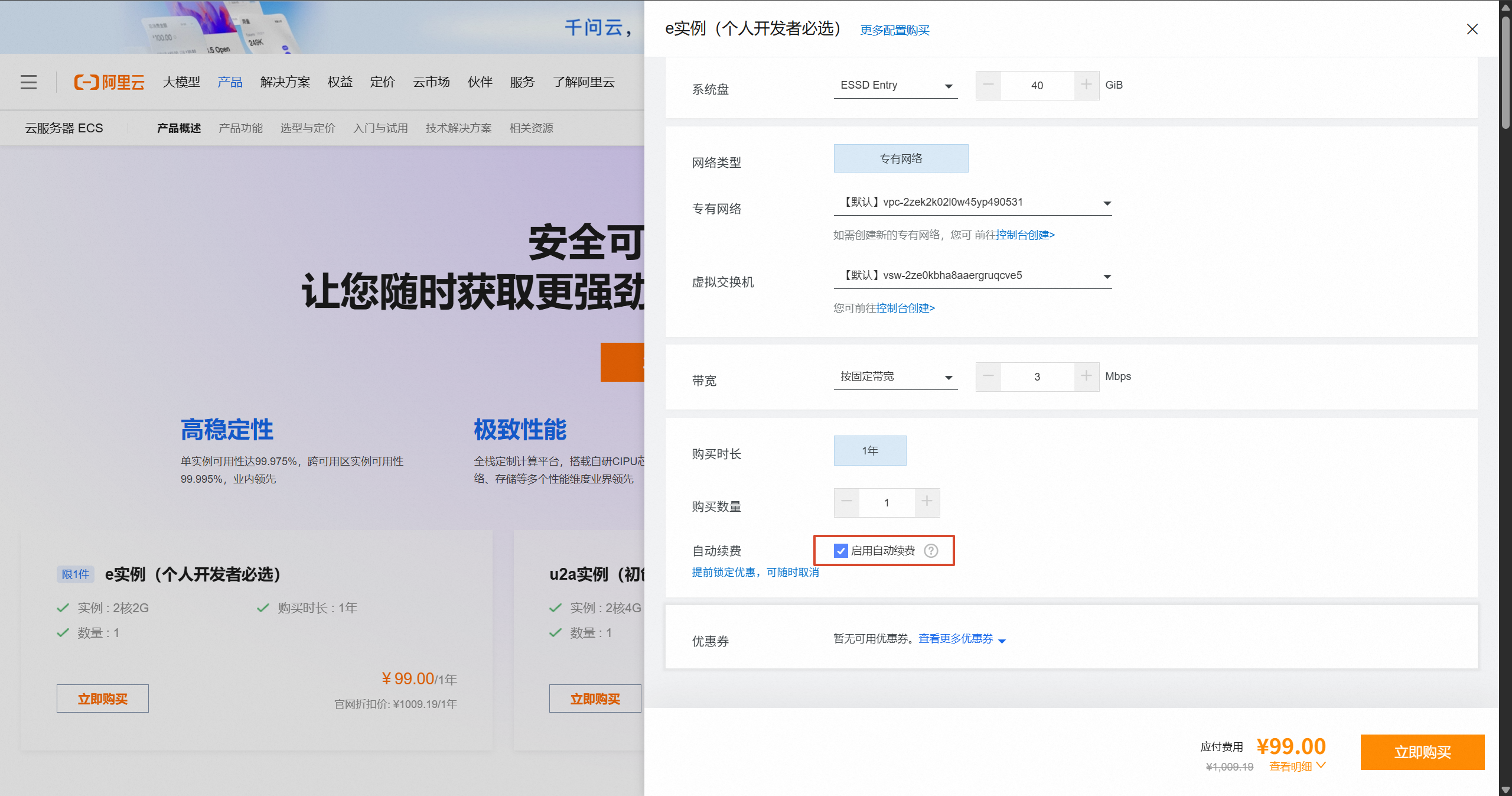Go to the 阿里云 logo homepage
1512x796 pixels.
coord(109,82)
